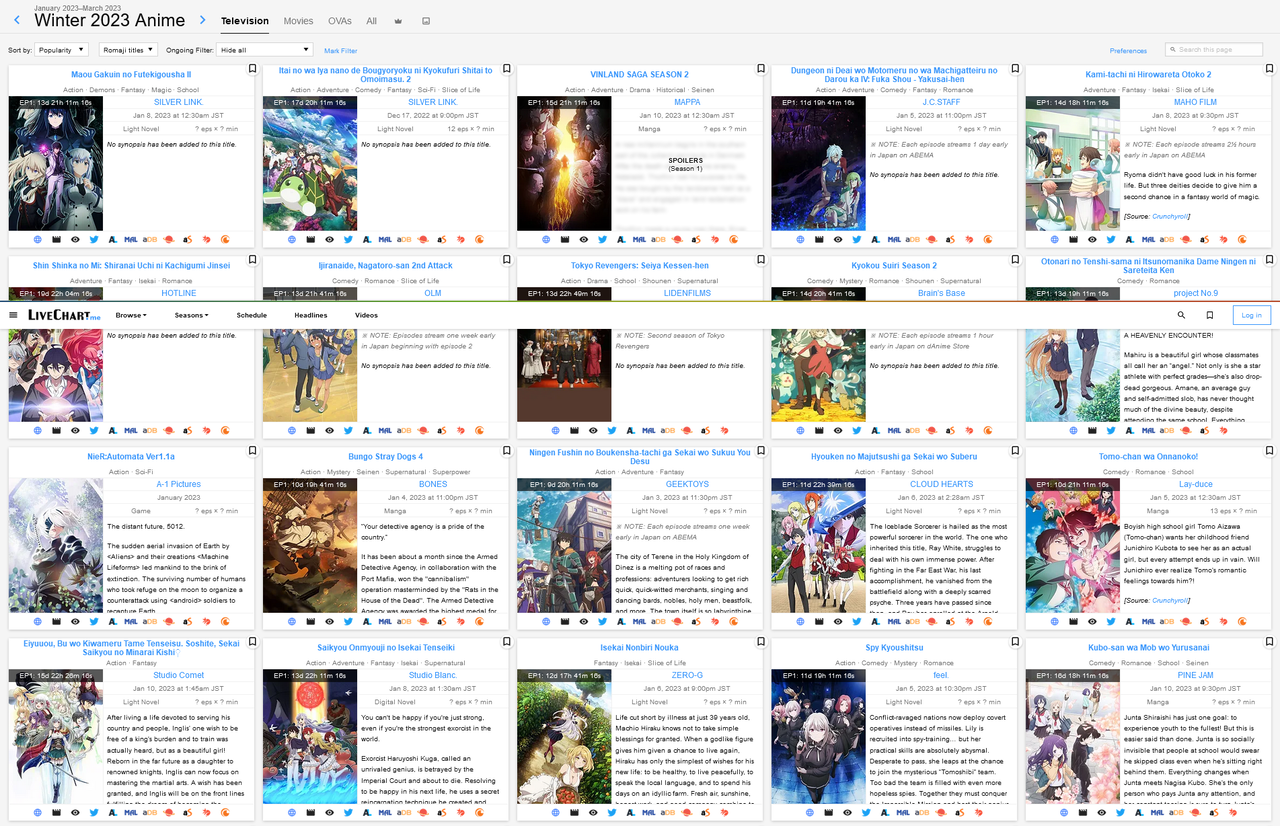Open the Crunchyroll icon on the Tomo-chan wa Onnanoko! card
Screen dimensions: 1280x826
(1242, 621)
